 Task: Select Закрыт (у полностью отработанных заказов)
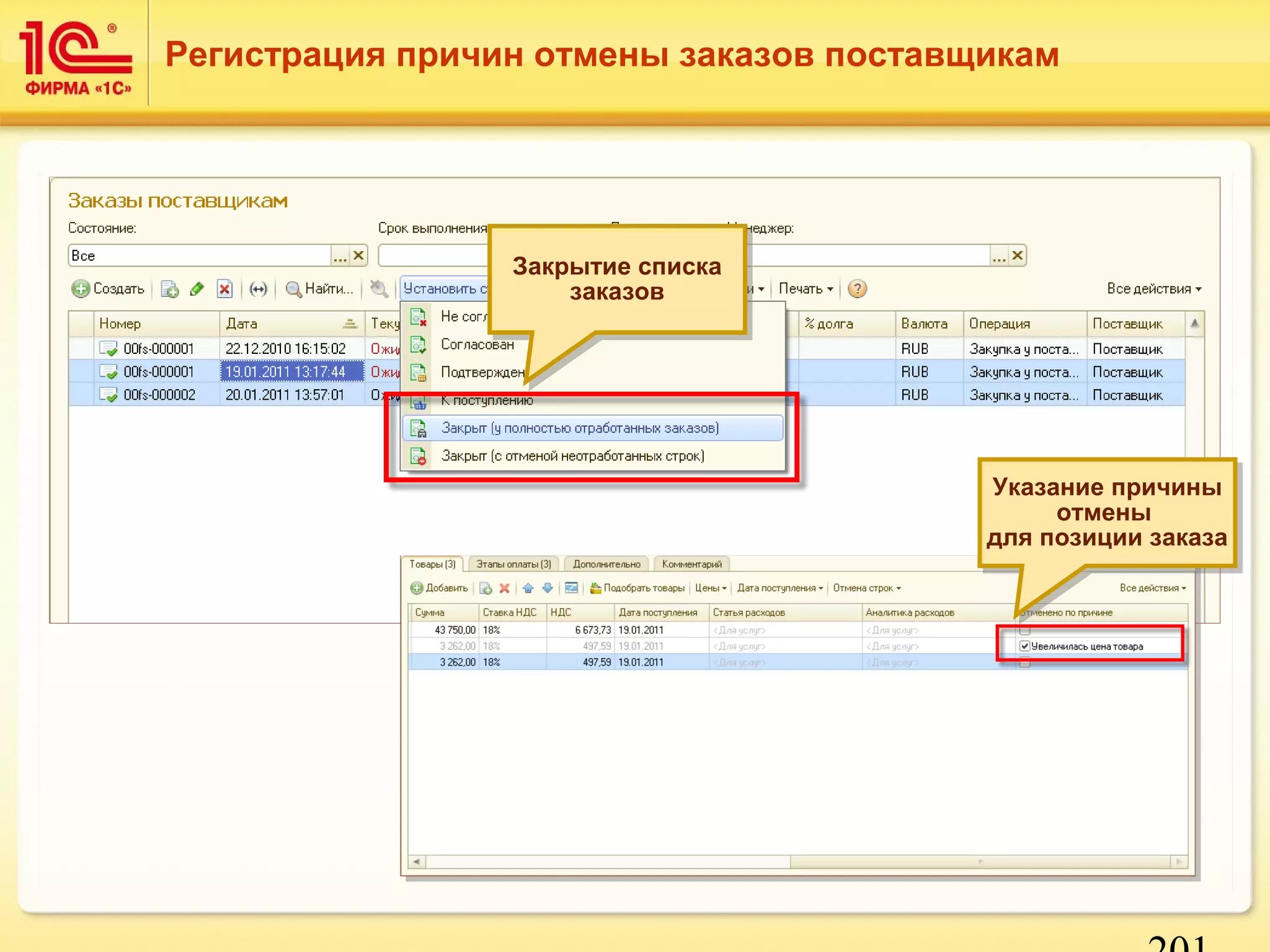tap(593, 428)
